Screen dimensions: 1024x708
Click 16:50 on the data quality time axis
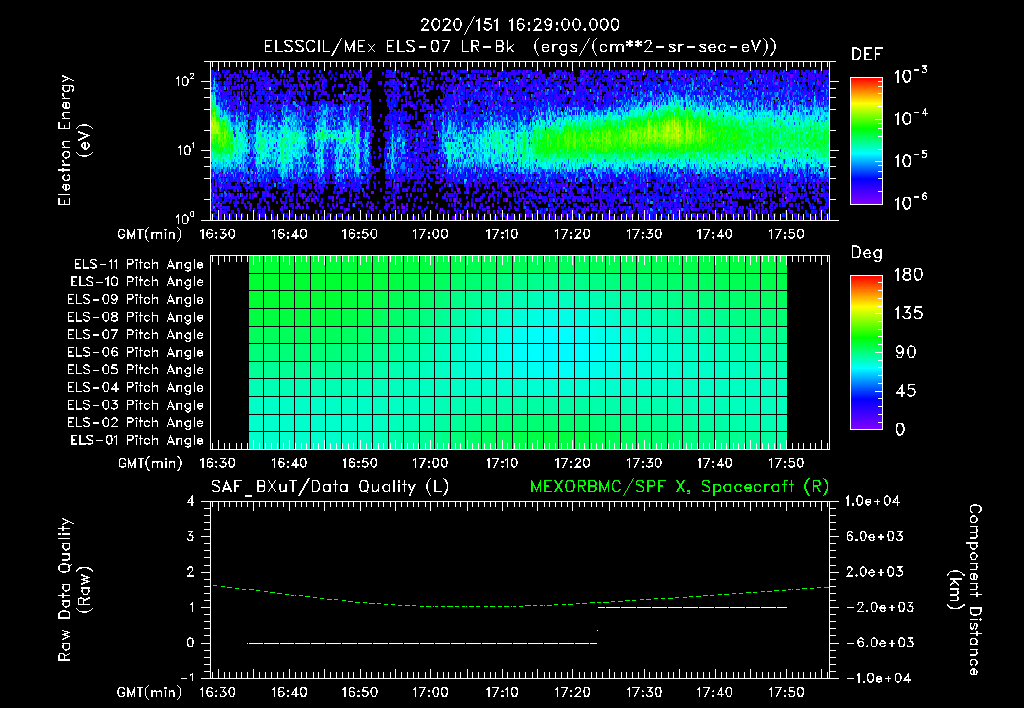359,692
